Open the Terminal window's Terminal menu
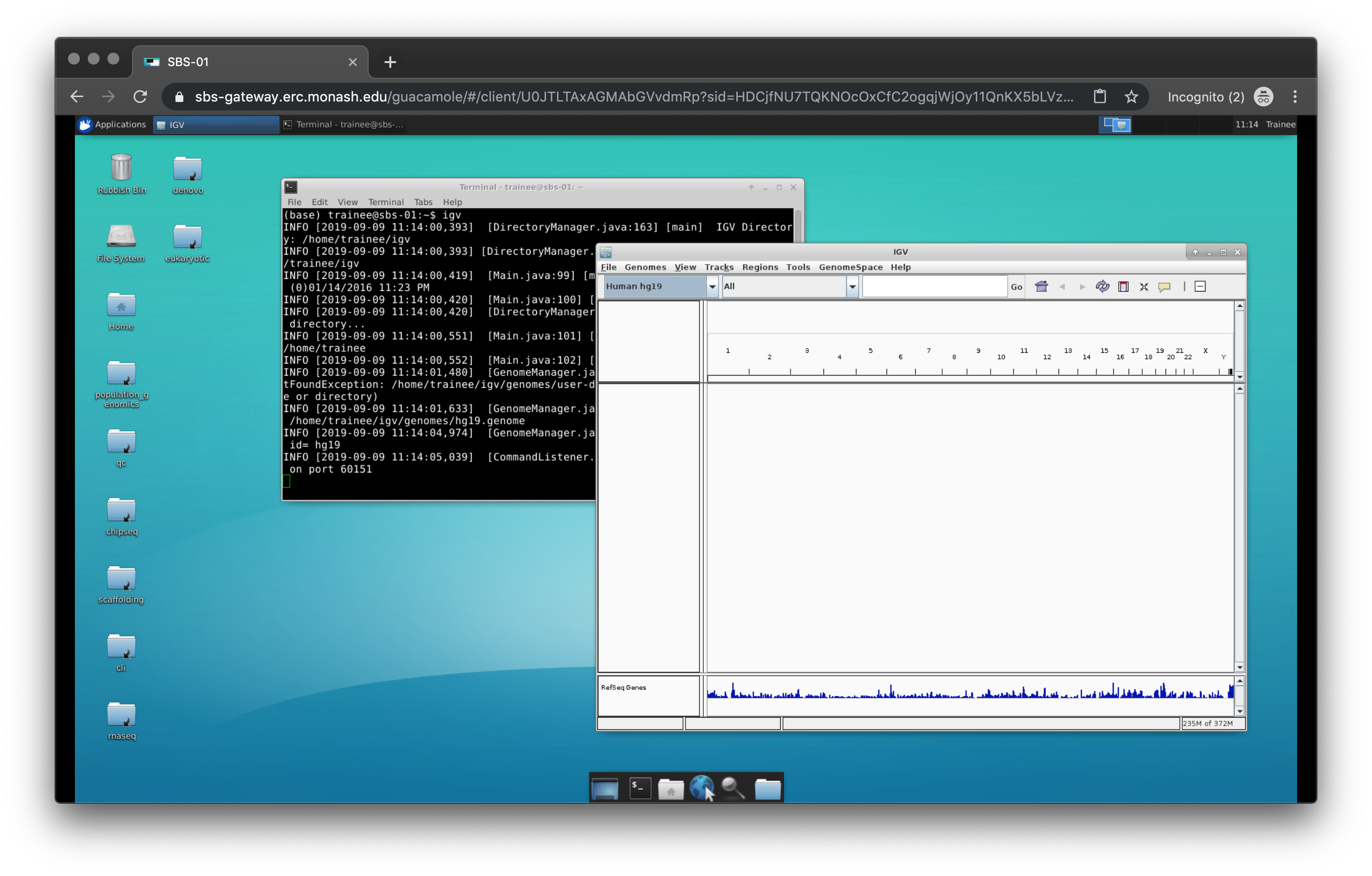Screen dimensions: 1372x876 point(386,202)
